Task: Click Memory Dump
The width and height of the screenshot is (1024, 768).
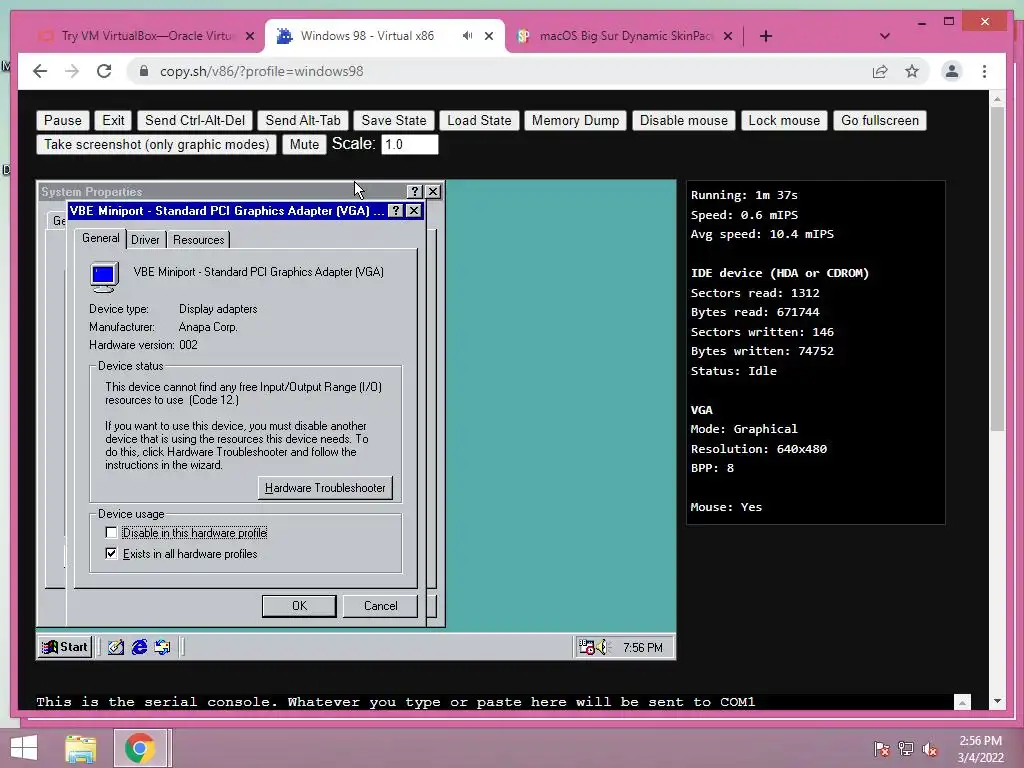Action: pos(575,120)
